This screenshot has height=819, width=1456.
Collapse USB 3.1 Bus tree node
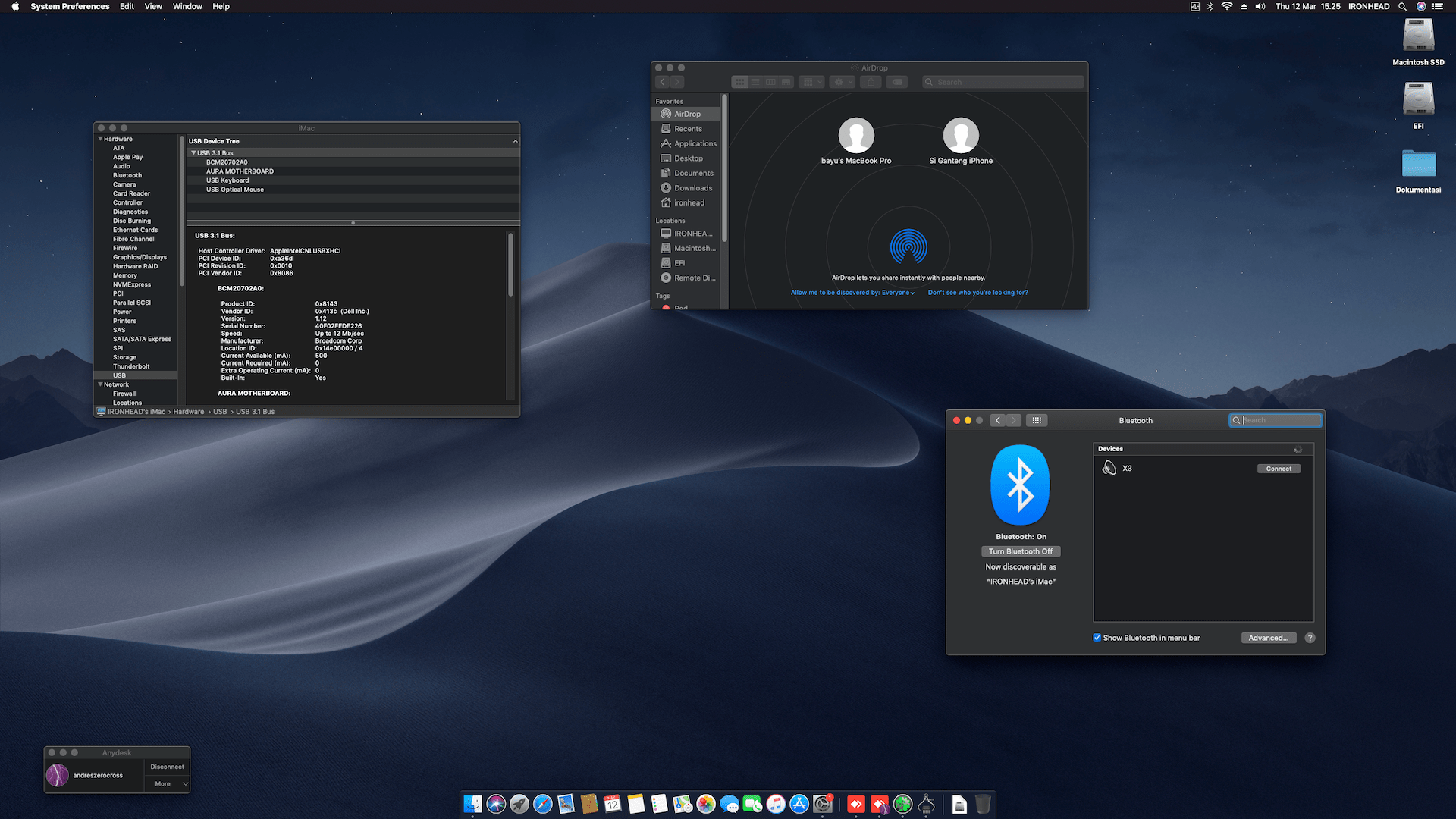tap(193, 153)
